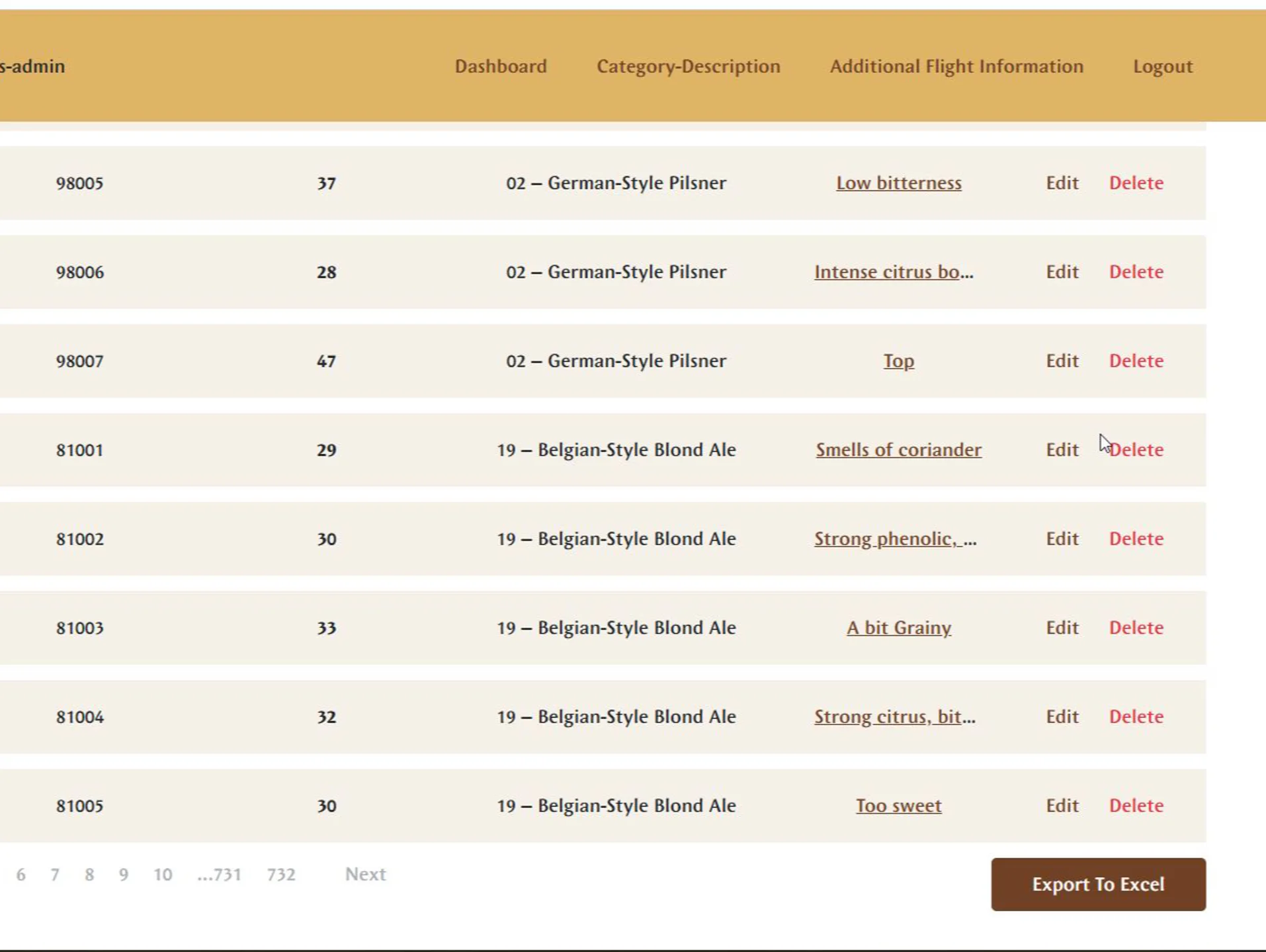Open the 'Strong phenolic, ...' comment link
Screen dimensions: 1266x952
[x=895, y=539]
